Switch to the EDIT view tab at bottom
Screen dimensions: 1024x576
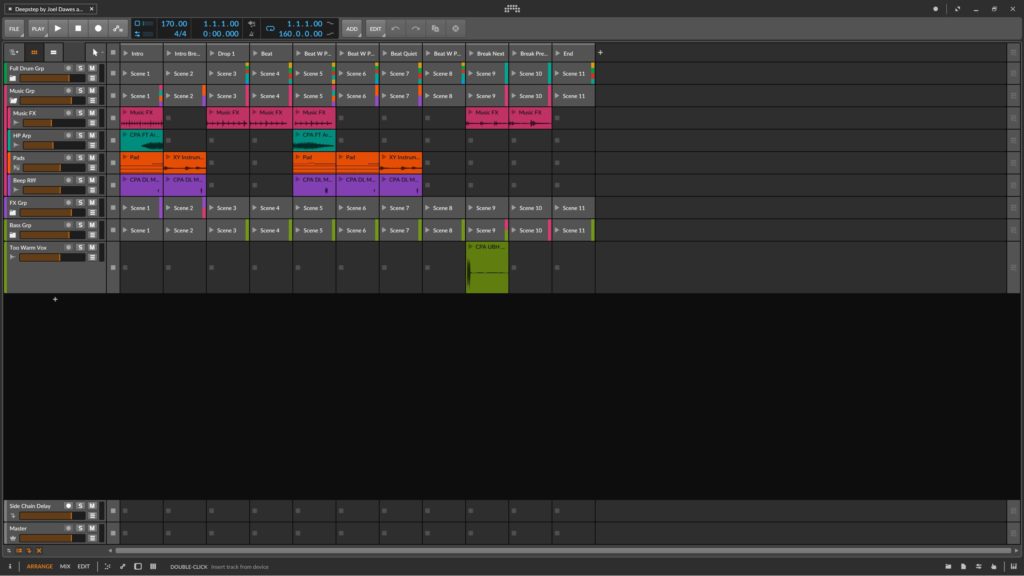click(x=84, y=566)
